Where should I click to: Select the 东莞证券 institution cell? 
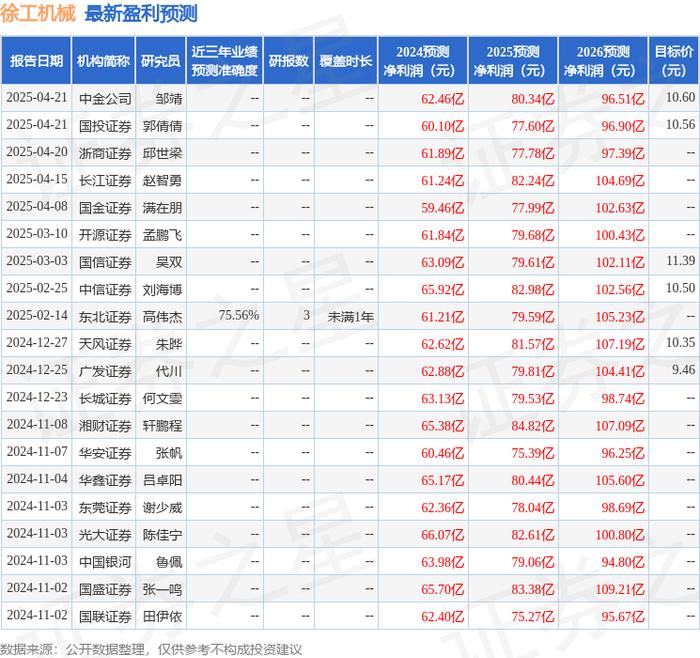coord(105,507)
